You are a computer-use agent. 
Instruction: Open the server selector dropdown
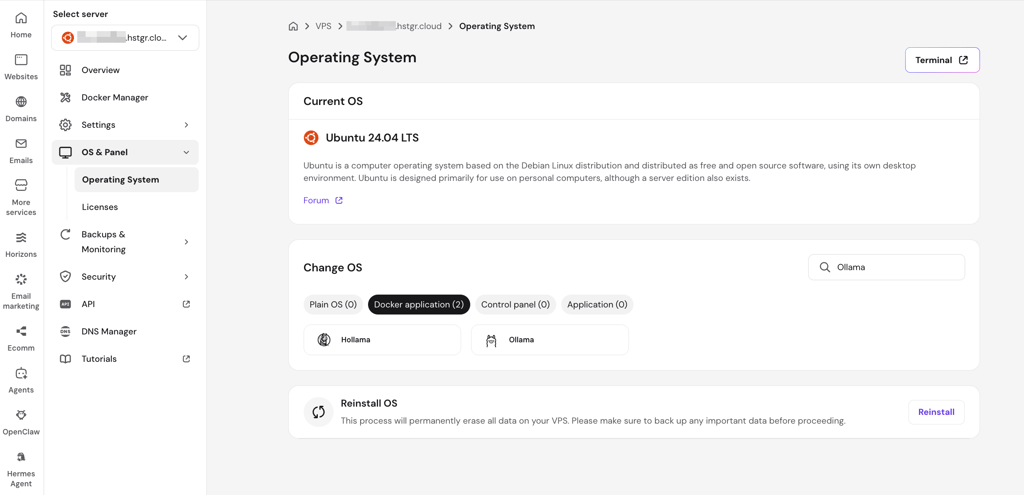(x=125, y=38)
